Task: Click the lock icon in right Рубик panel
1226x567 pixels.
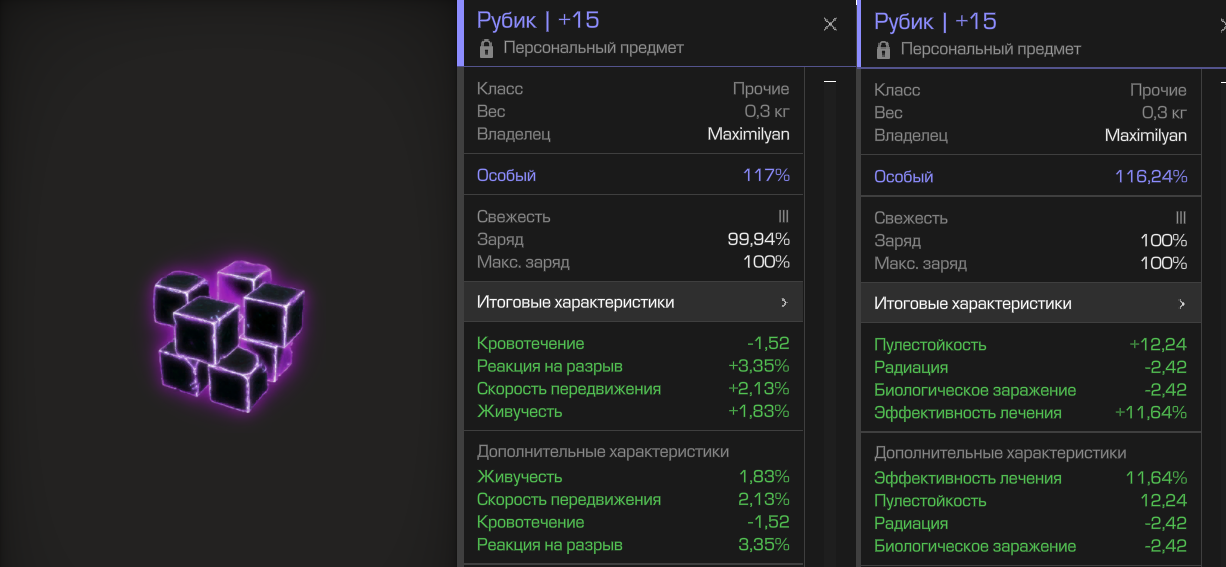Action: 884,49
